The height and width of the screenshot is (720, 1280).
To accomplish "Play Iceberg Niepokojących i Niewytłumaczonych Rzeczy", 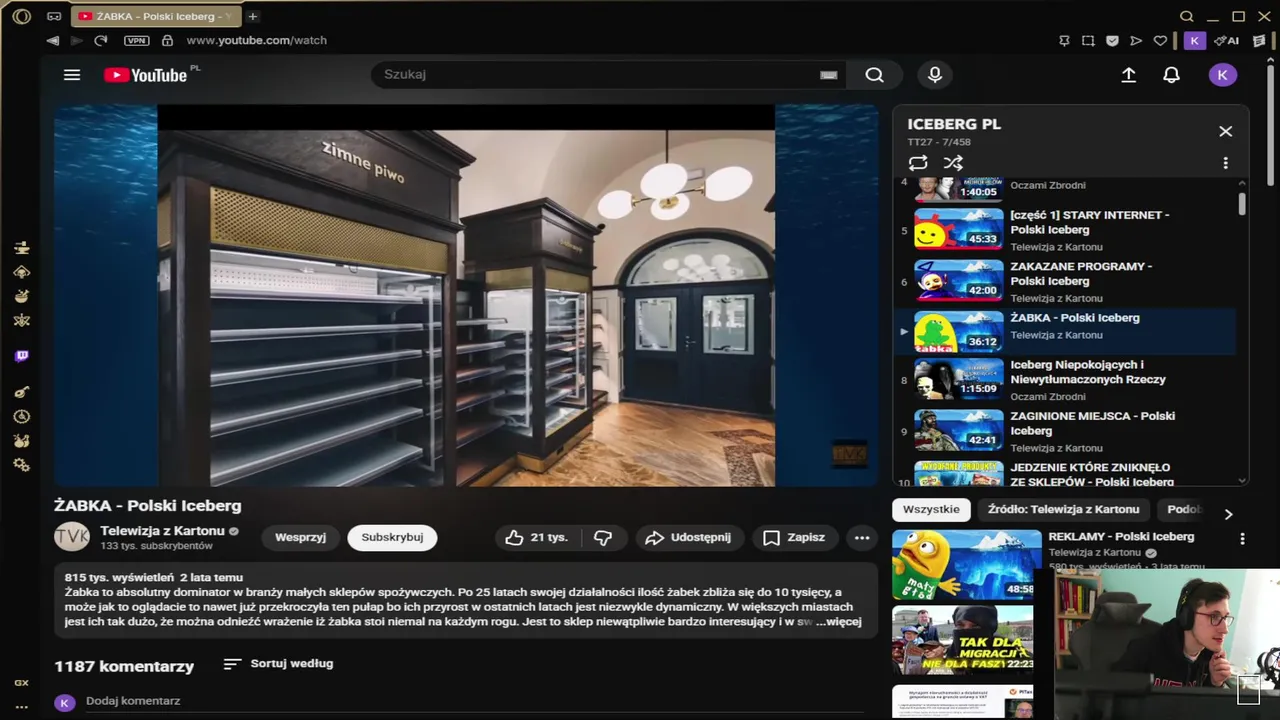I will point(1066,380).
